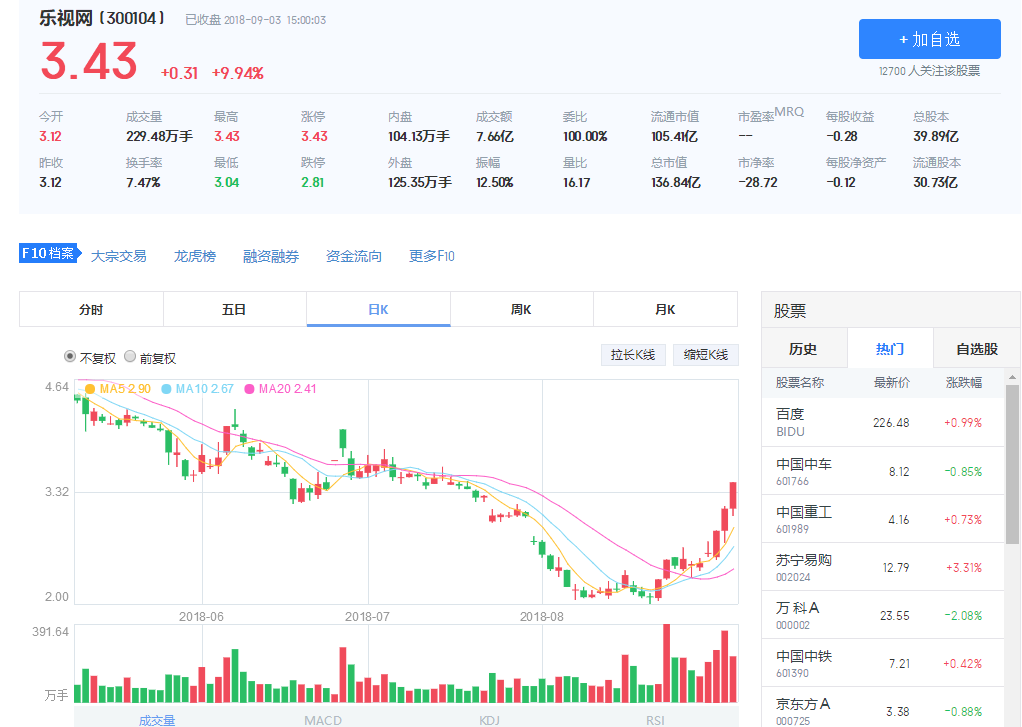Open the 热门 stock list tab

pos(890,349)
